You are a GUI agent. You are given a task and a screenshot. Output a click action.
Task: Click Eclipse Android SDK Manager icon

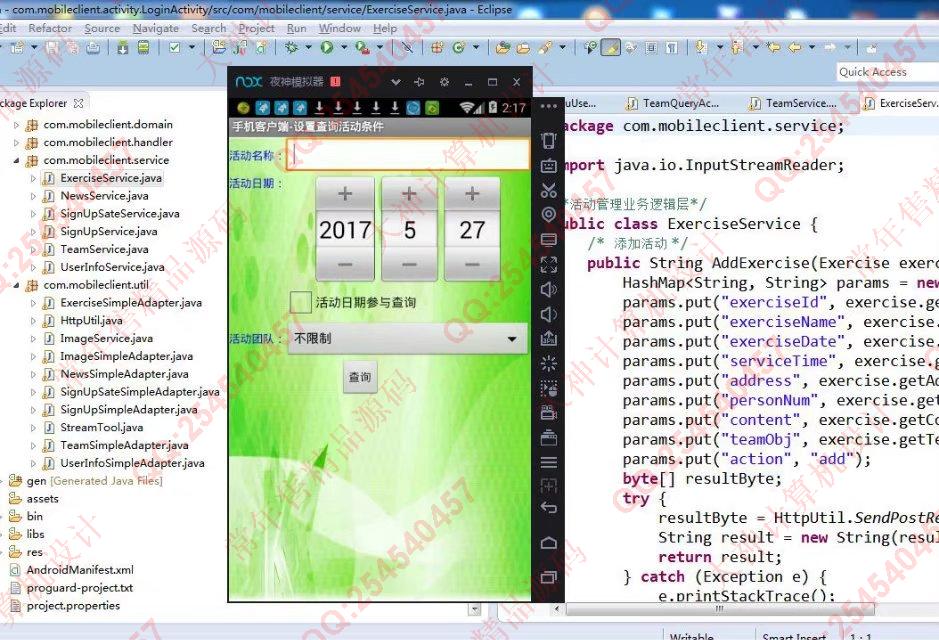coord(123,47)
